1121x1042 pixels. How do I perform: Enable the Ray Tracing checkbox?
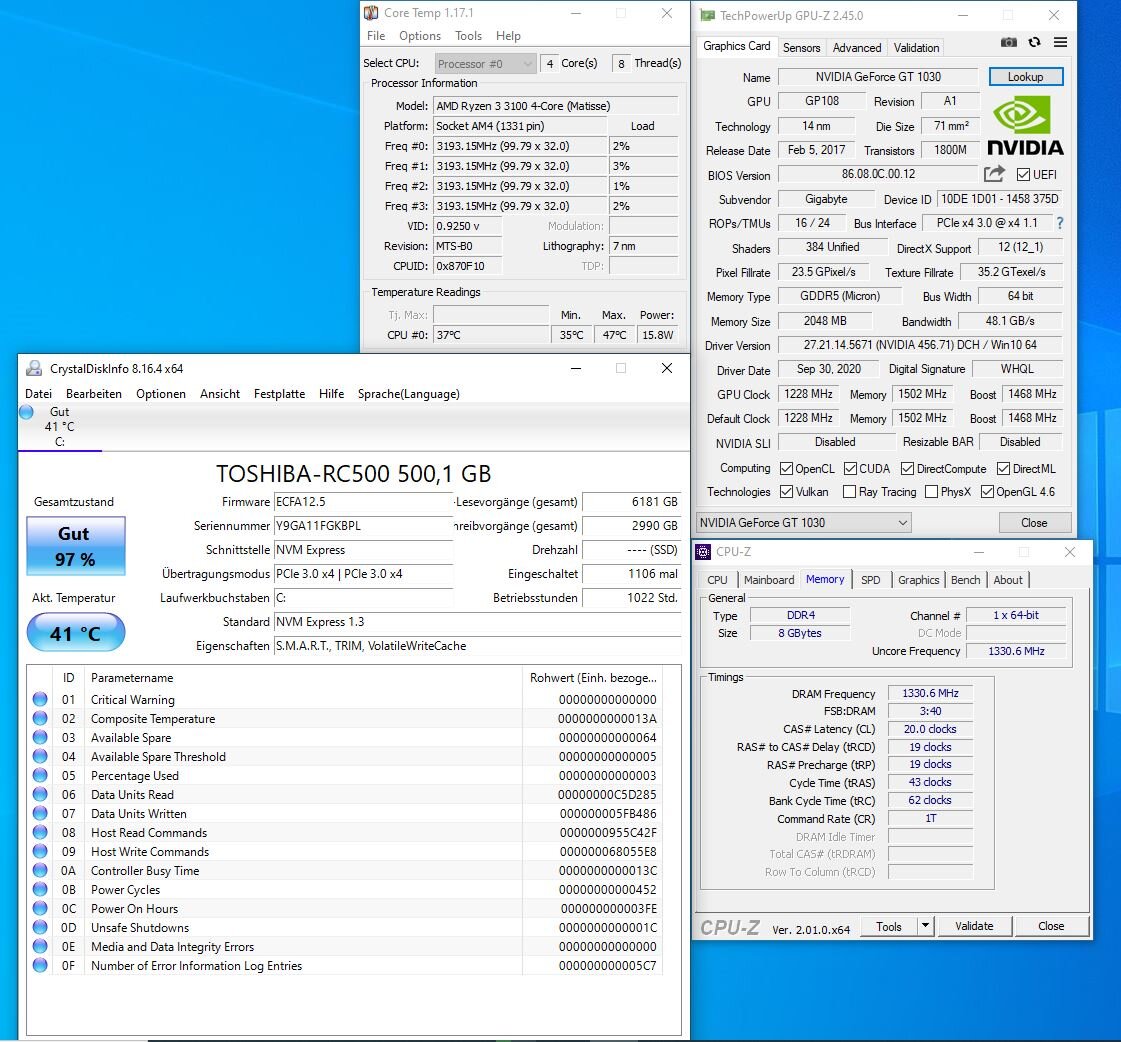coord(849,491)
